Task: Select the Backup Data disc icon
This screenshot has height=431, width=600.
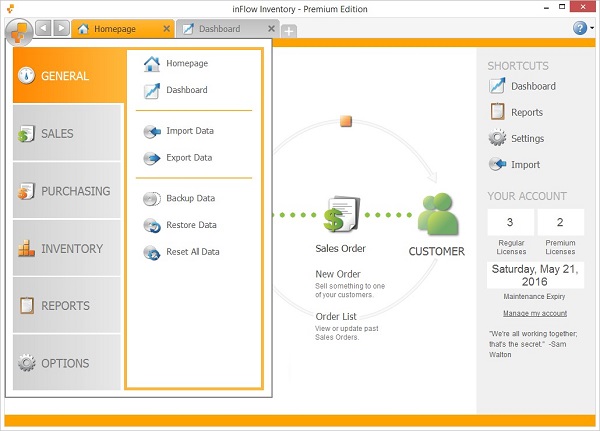Action: pos(152,198)
